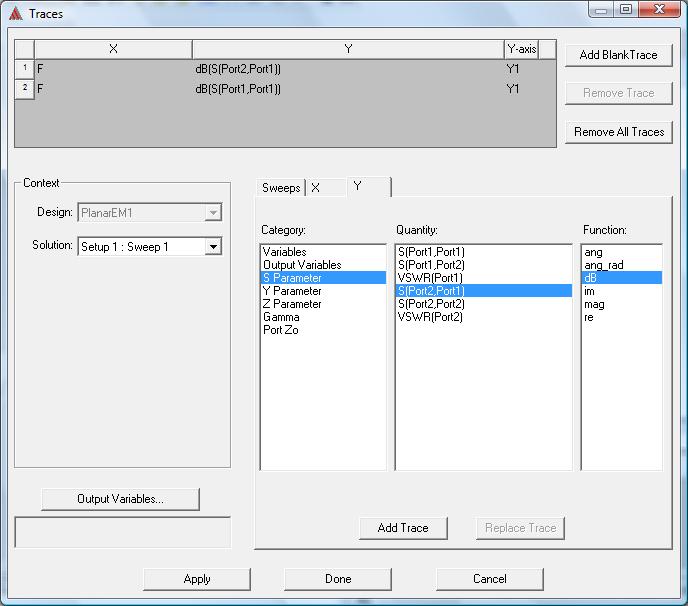The height and width of the screenshot is (606, 688).
Task: Select S(Port2,Port1) quantity
Action: tap(484, 291)
